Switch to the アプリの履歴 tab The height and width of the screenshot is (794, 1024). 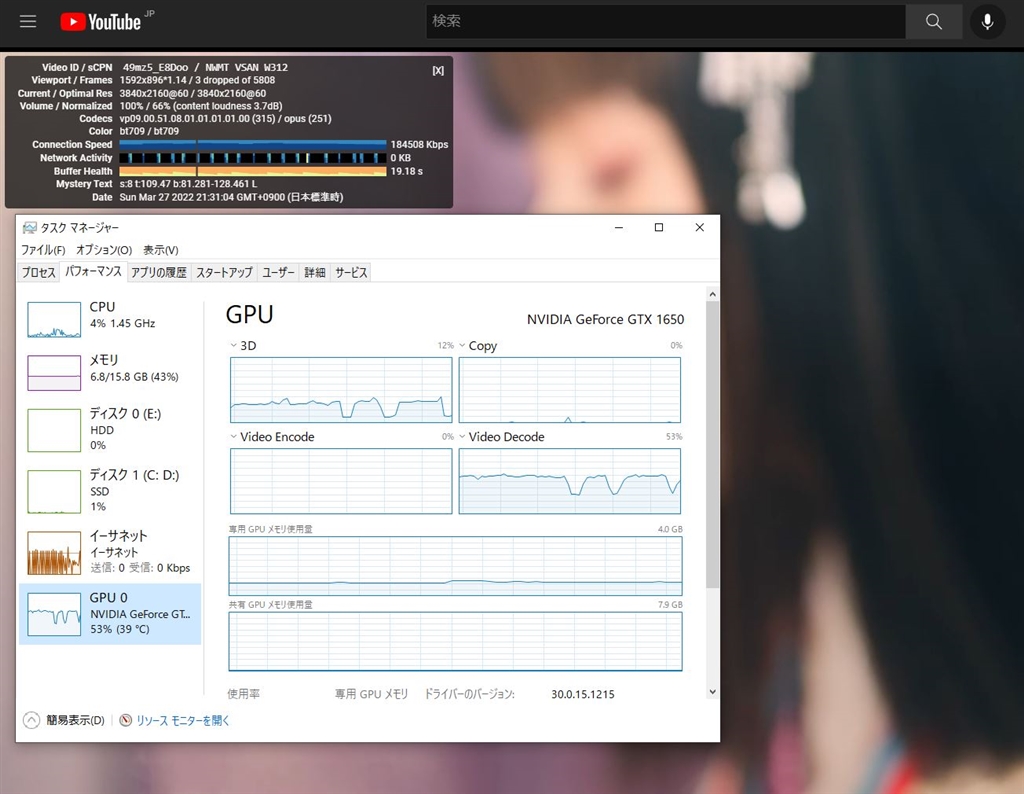point(159,272)
